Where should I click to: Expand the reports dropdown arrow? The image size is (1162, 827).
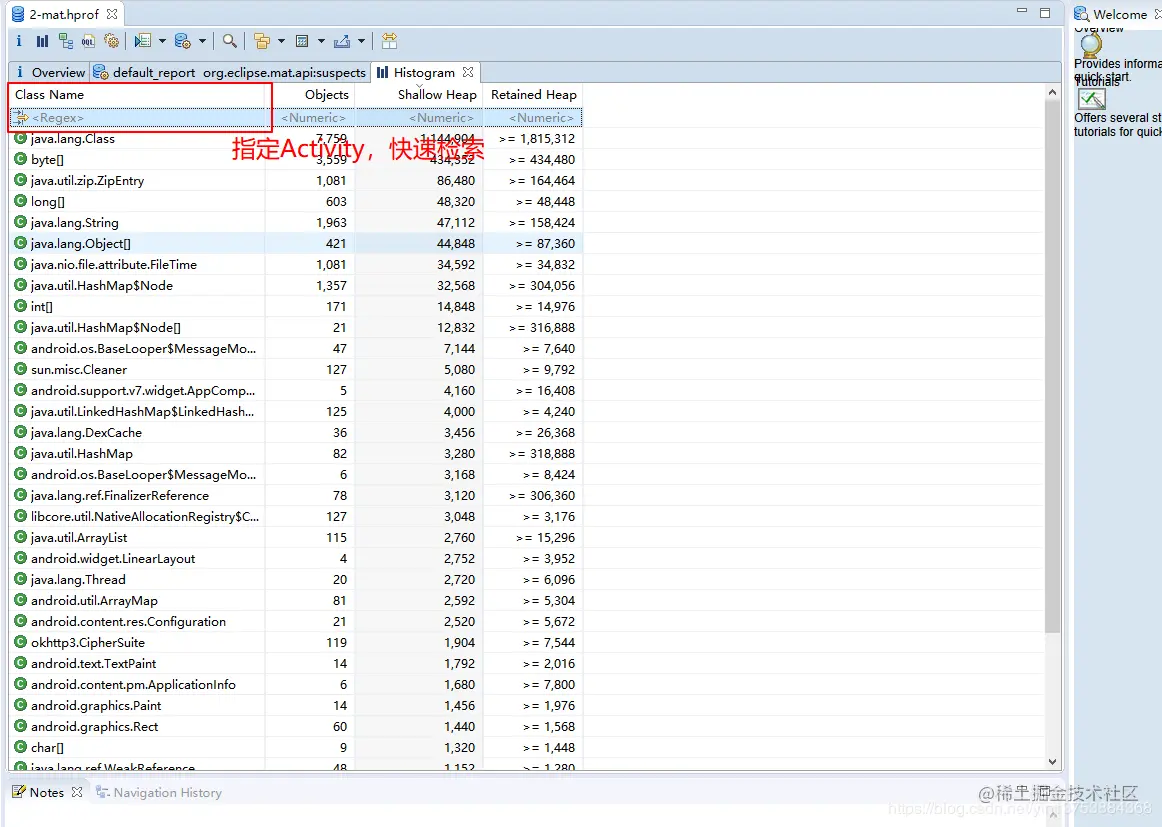click(162, 41)
